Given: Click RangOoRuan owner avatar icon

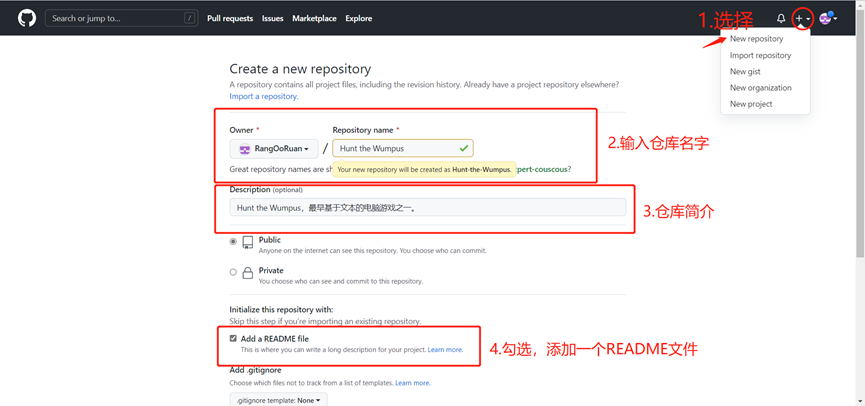Looking at the screenshot, I should tap(244, 148).
